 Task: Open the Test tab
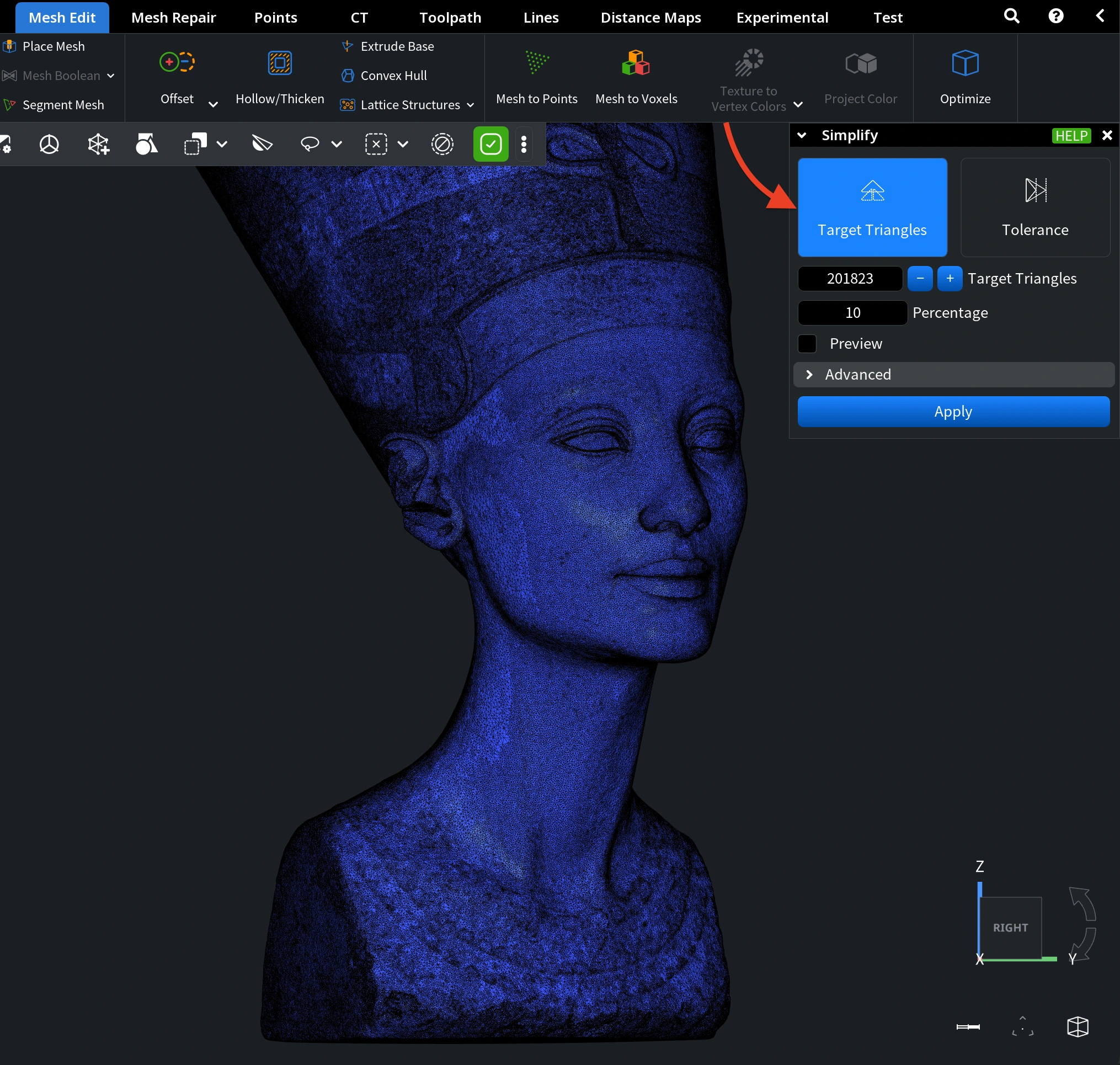coord(888,18)
